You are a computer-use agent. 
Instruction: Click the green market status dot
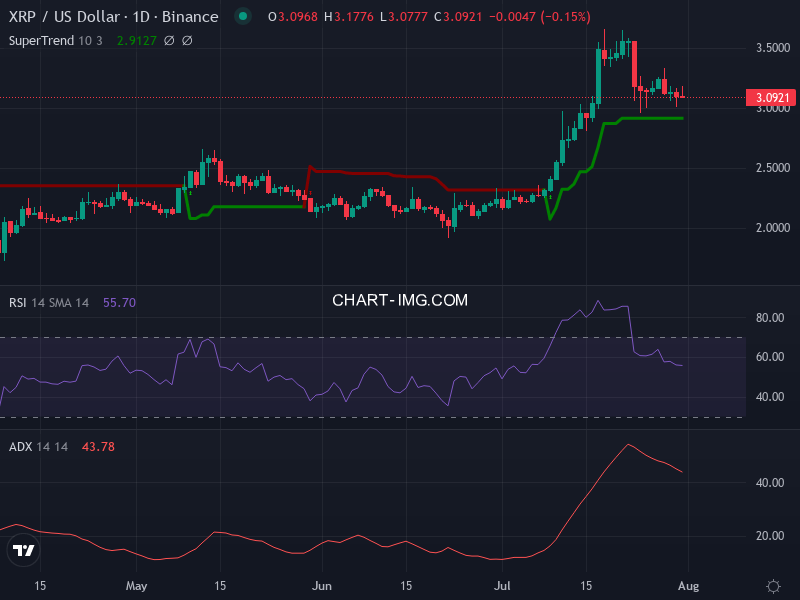243,16
